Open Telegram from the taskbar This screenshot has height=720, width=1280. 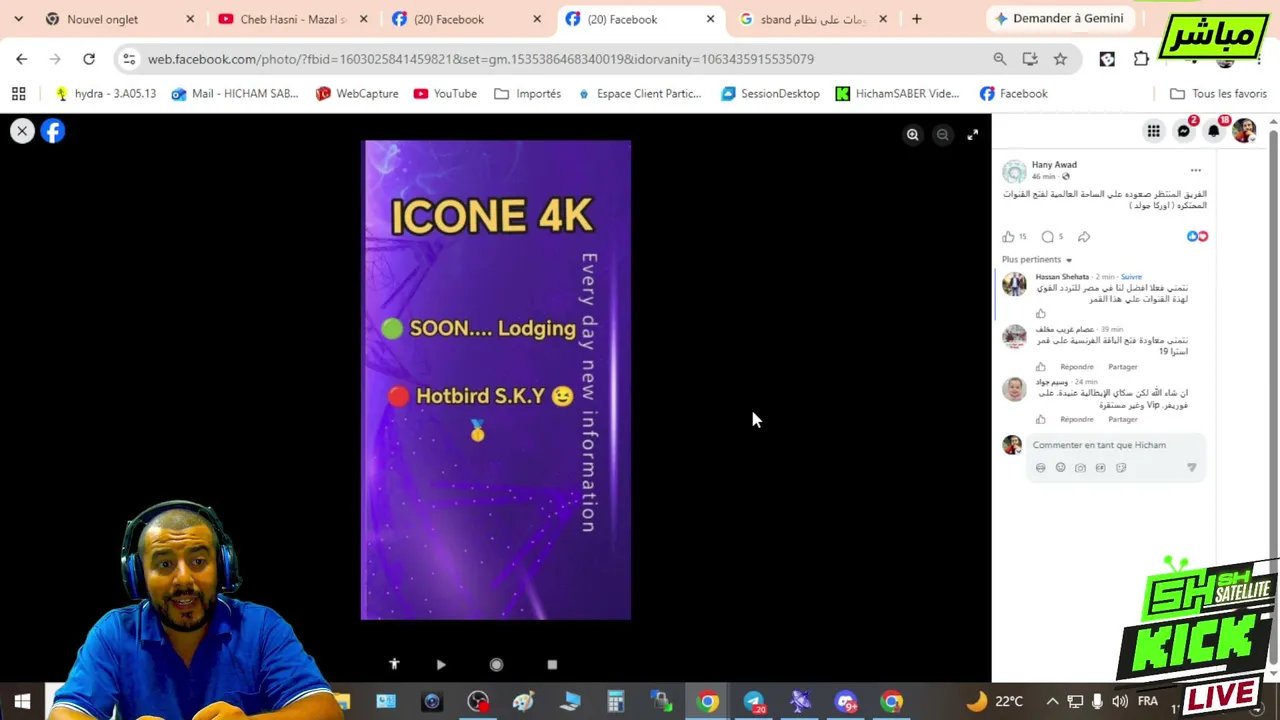tap(755, 702)
